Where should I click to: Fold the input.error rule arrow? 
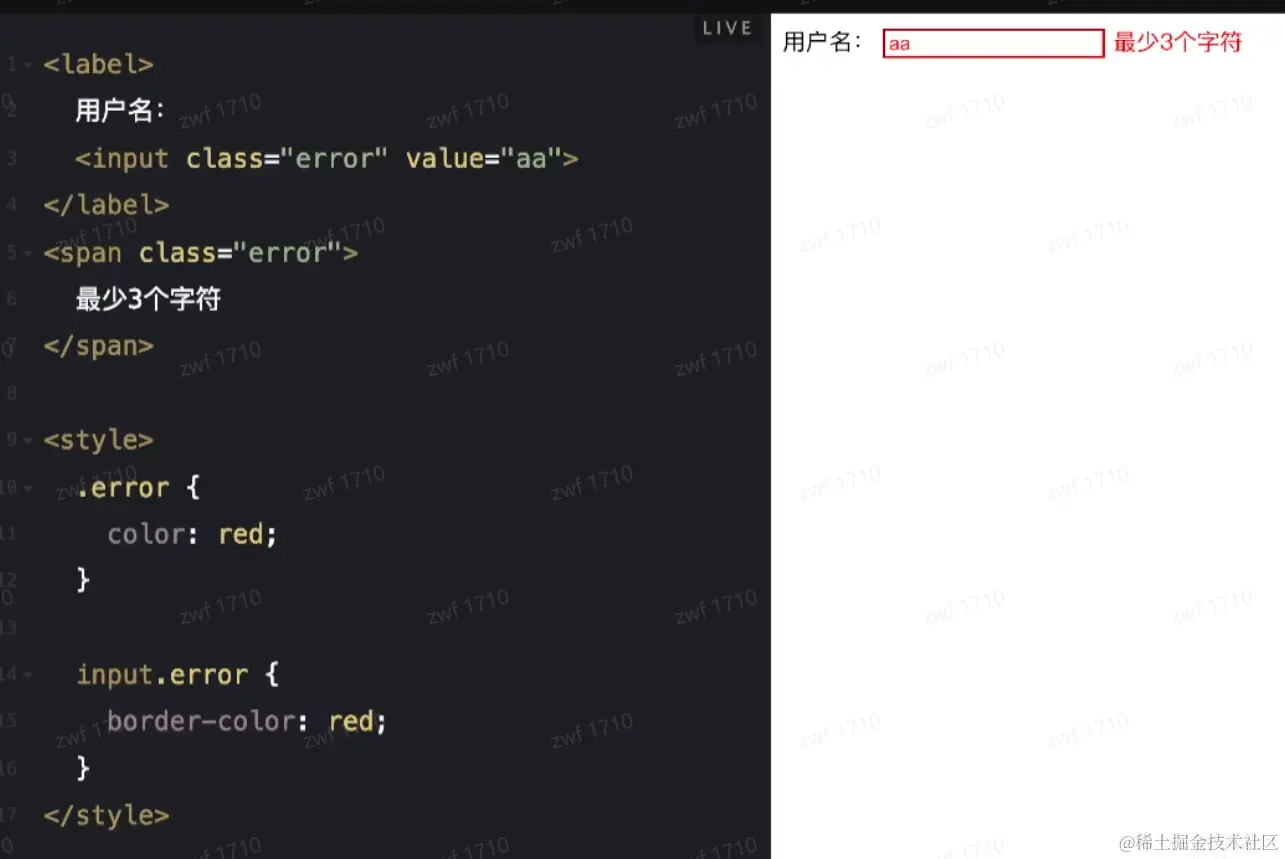coord(28,675)
